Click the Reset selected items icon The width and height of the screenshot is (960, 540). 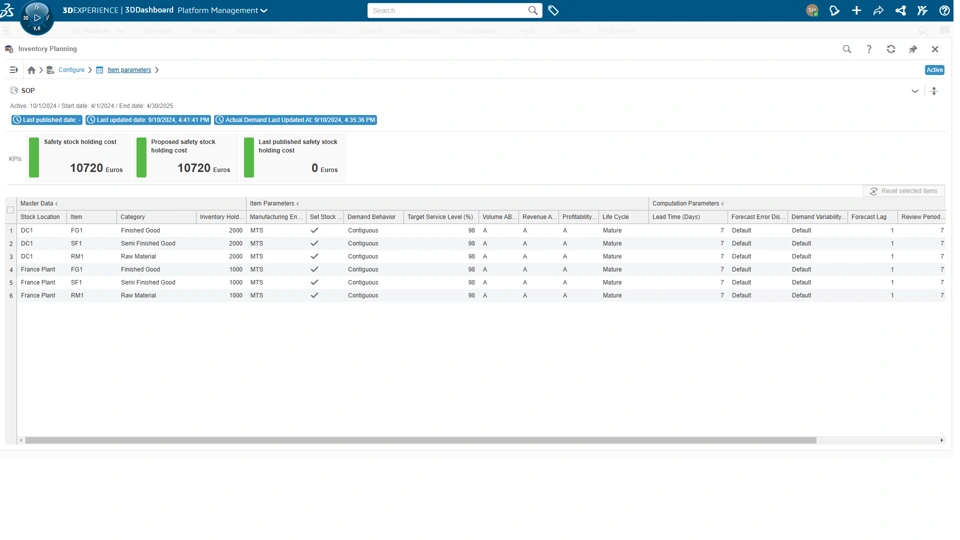coord(874,191)
